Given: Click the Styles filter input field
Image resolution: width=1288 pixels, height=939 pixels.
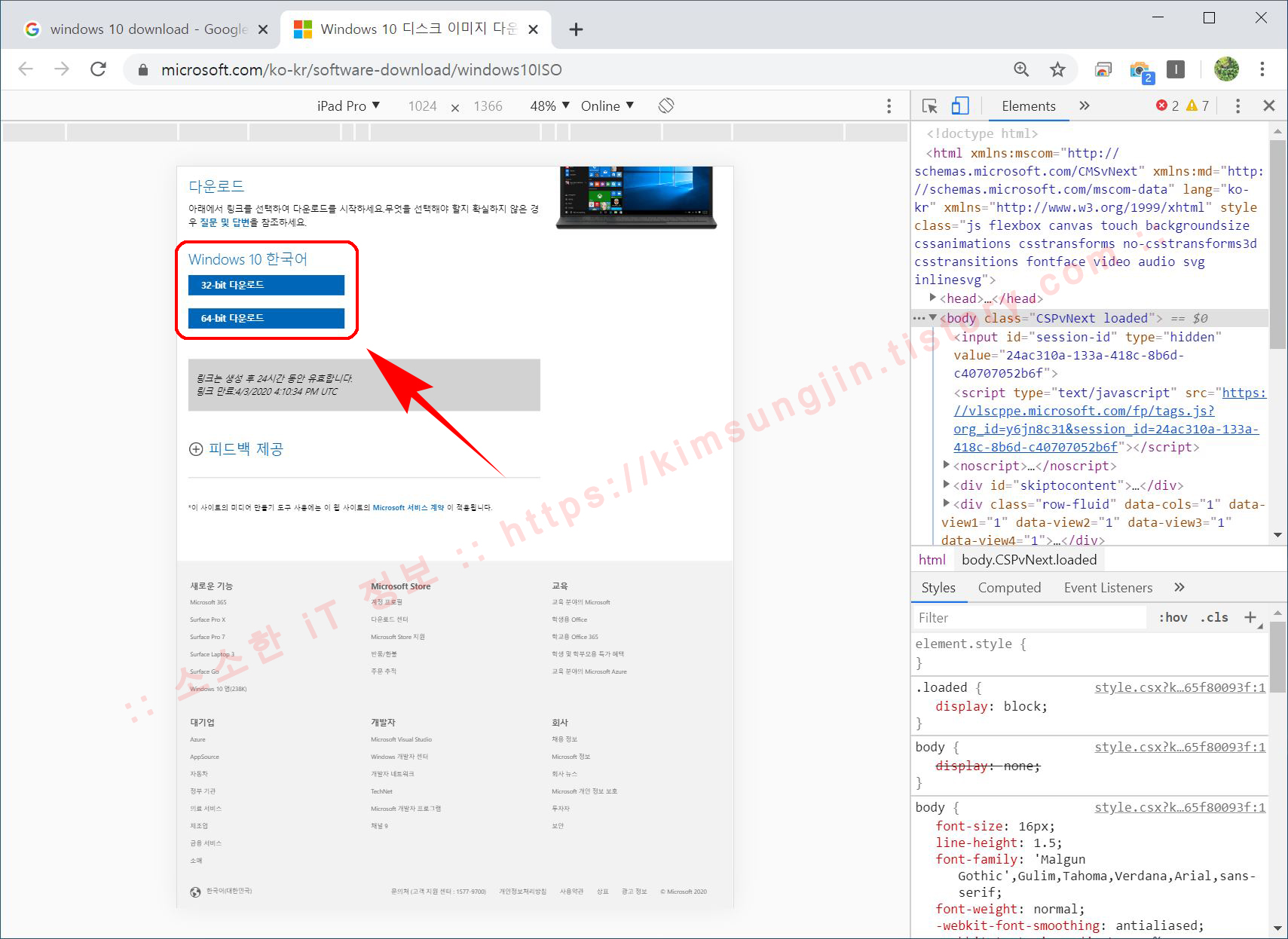Looking at the screenshot, I should [1030, 617].
